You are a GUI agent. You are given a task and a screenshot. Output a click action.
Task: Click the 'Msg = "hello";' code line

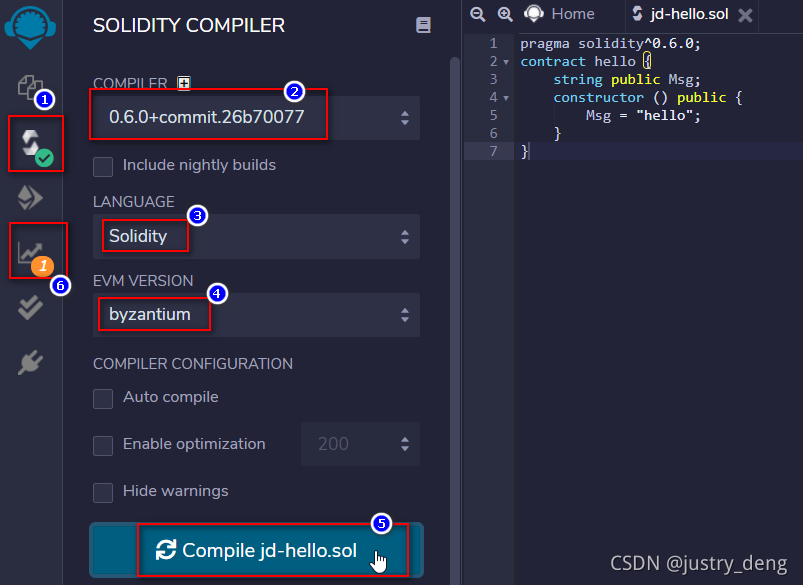click(643, 115)
